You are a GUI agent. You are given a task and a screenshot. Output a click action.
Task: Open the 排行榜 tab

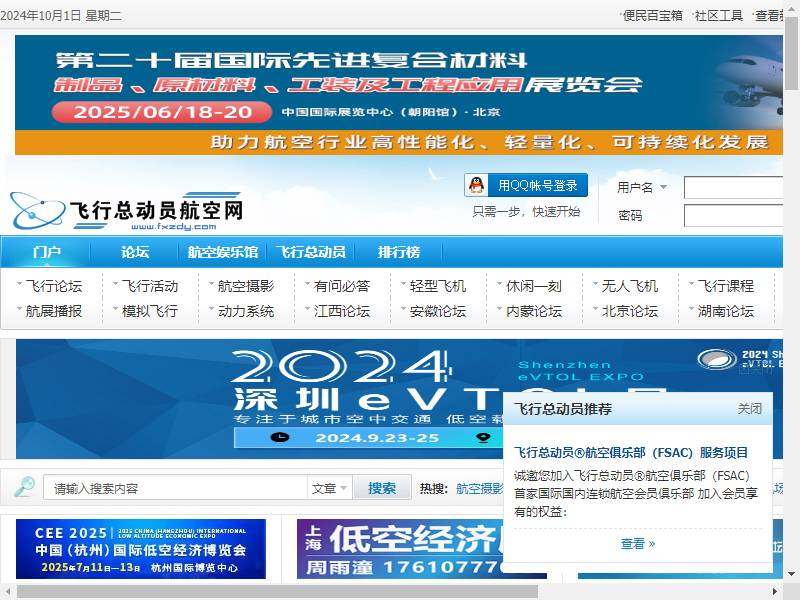point(399,252)
